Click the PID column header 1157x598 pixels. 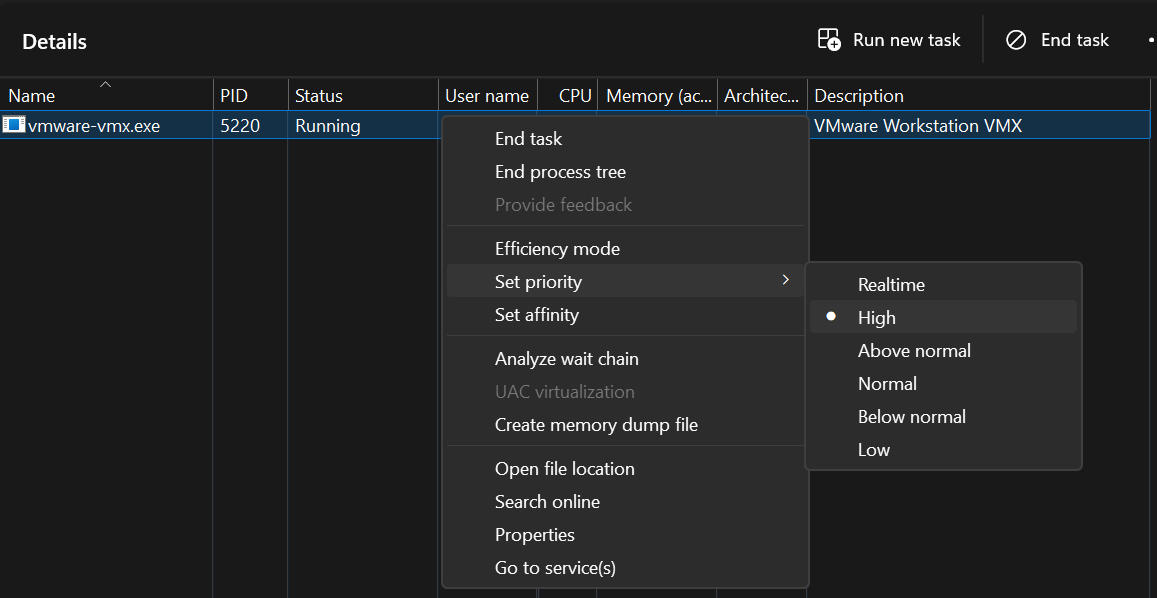(x=234, y=96)
